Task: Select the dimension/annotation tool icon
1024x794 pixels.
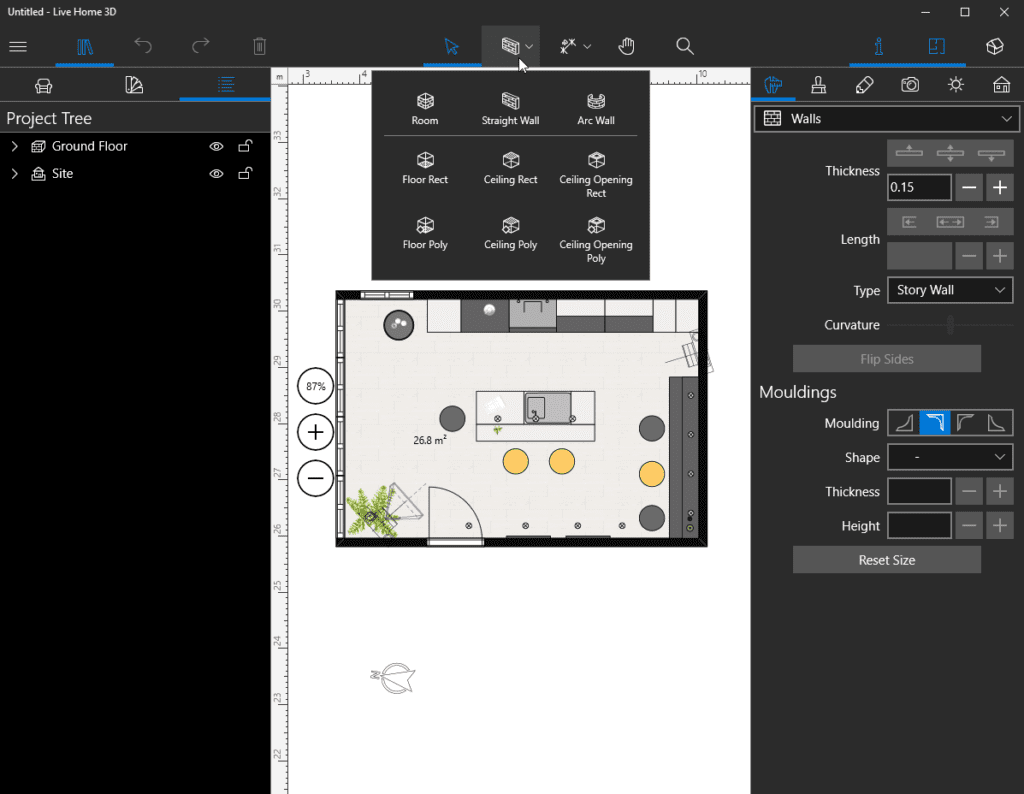Action: click(568, 46)
